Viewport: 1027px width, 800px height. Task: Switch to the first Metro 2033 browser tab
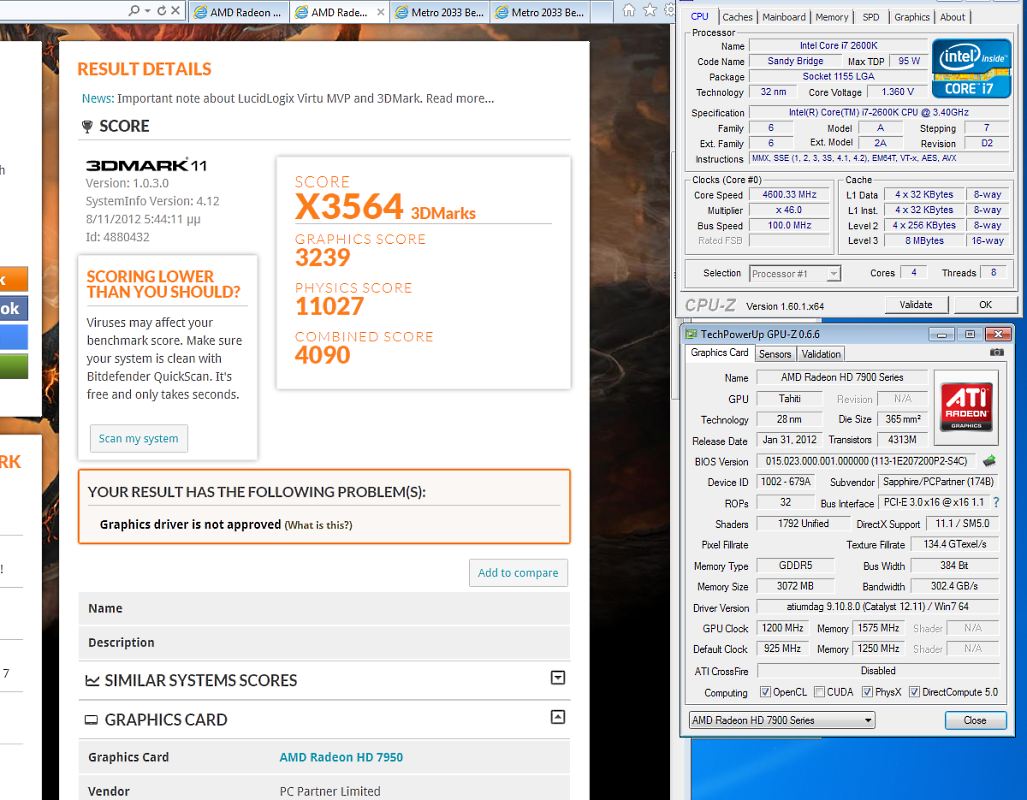440,12
